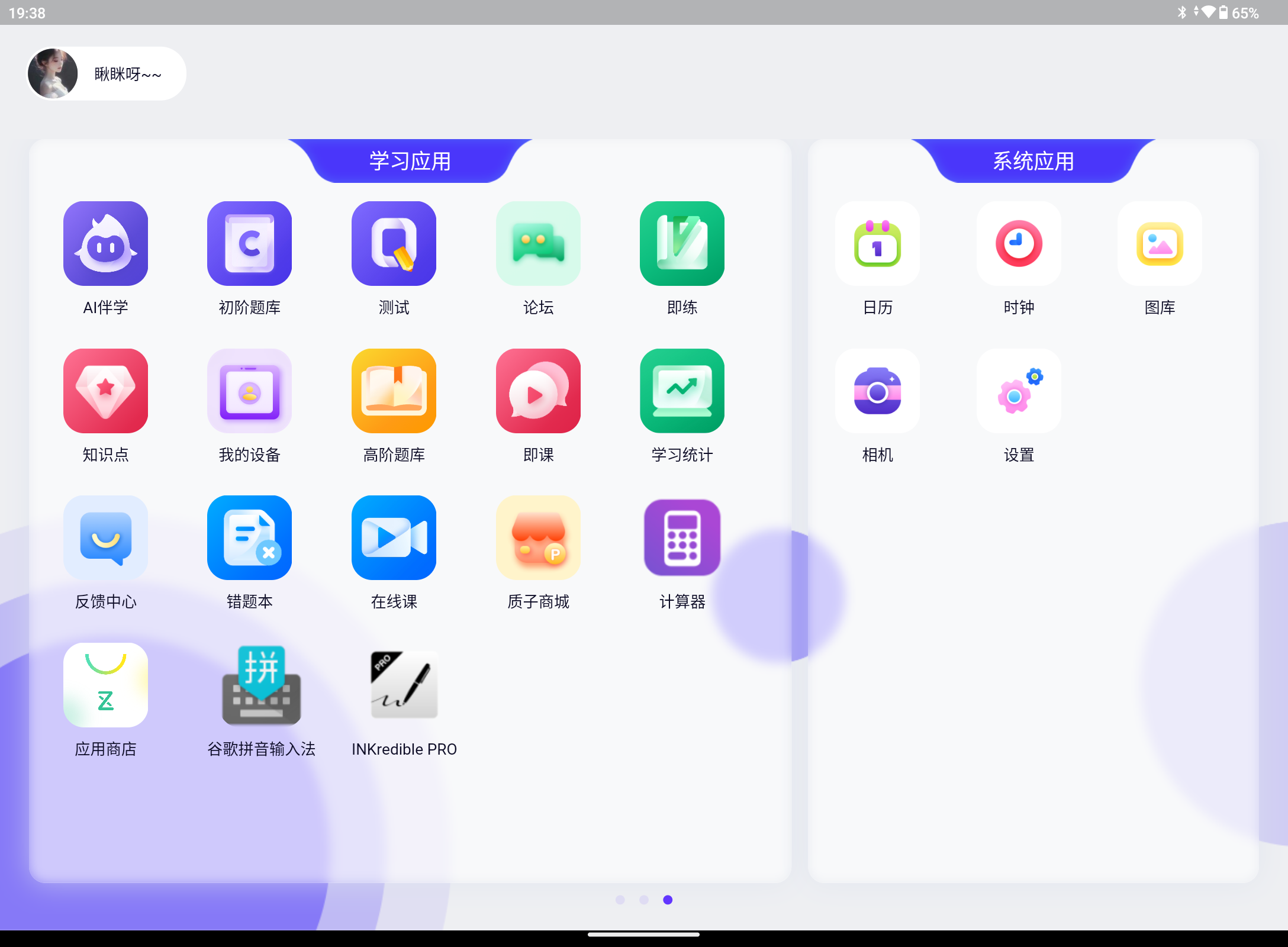This screenshot has width=1288, height=947.
Task: Tap the 19:38 clock in status bar
Action: pyautogui.click(x=27, y=13)
